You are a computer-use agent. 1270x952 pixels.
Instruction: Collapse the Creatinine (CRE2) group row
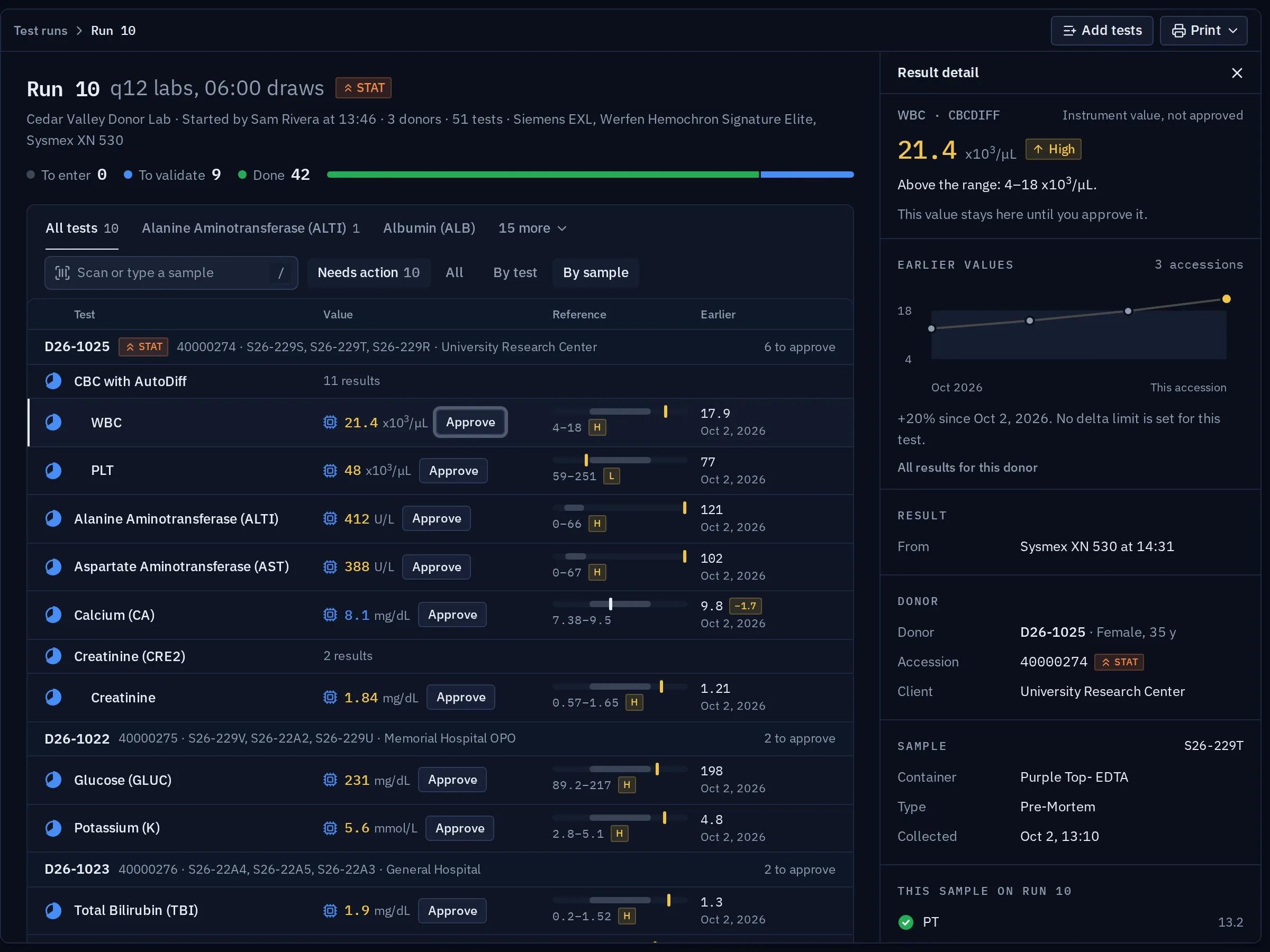[440, 656]
